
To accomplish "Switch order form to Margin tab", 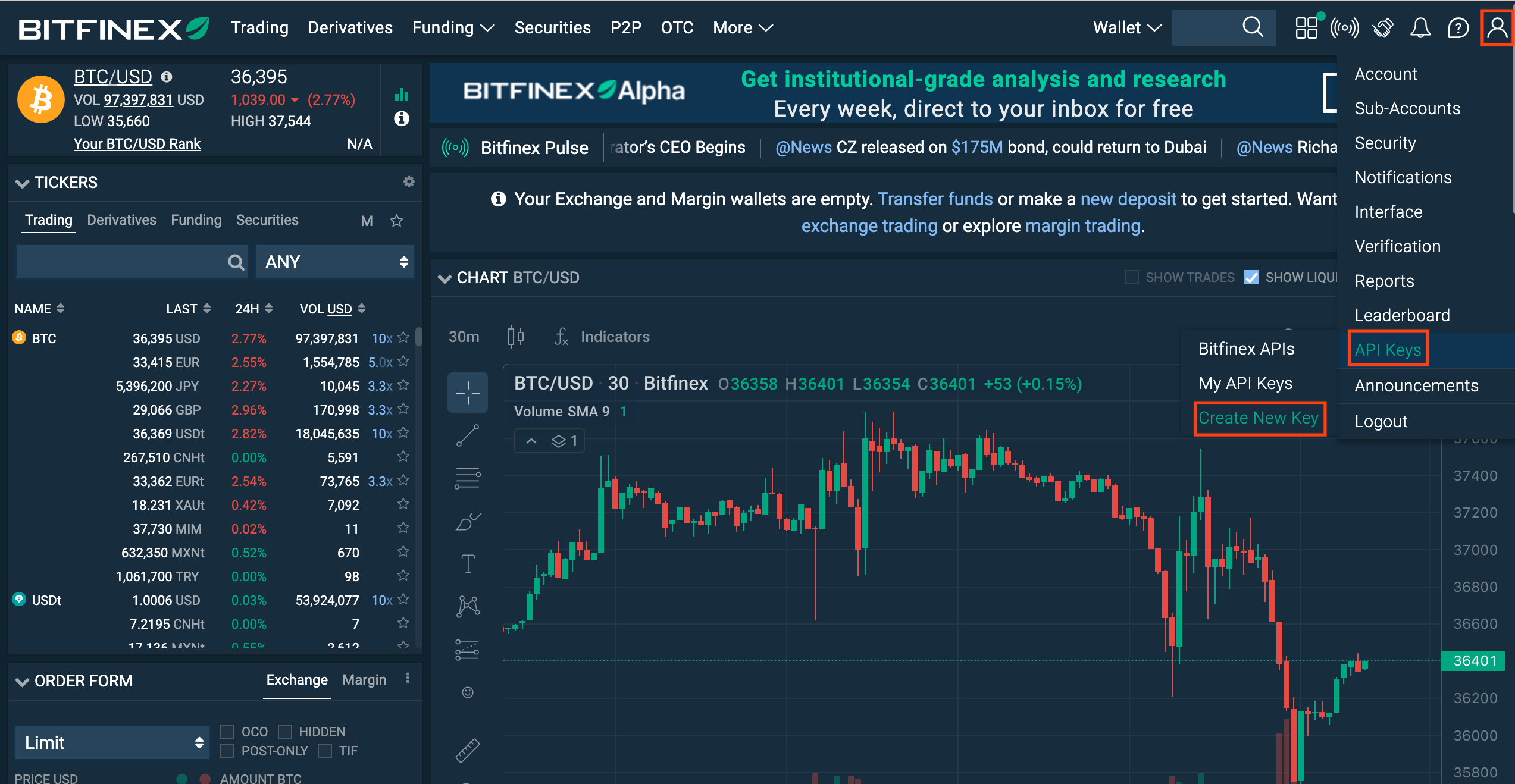I will click(x=364, y=680).
